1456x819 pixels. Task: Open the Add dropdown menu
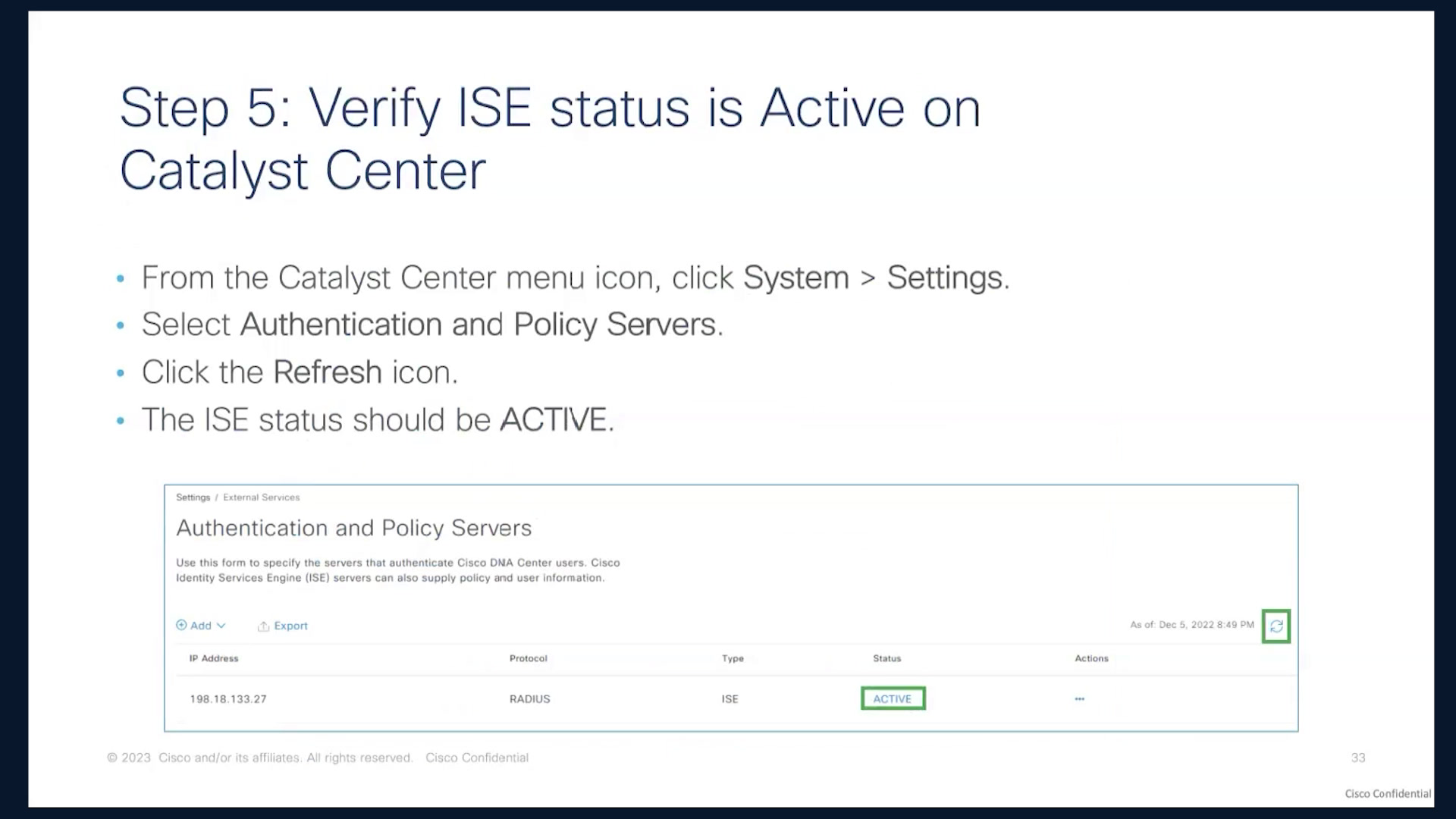tap(201, 626)
